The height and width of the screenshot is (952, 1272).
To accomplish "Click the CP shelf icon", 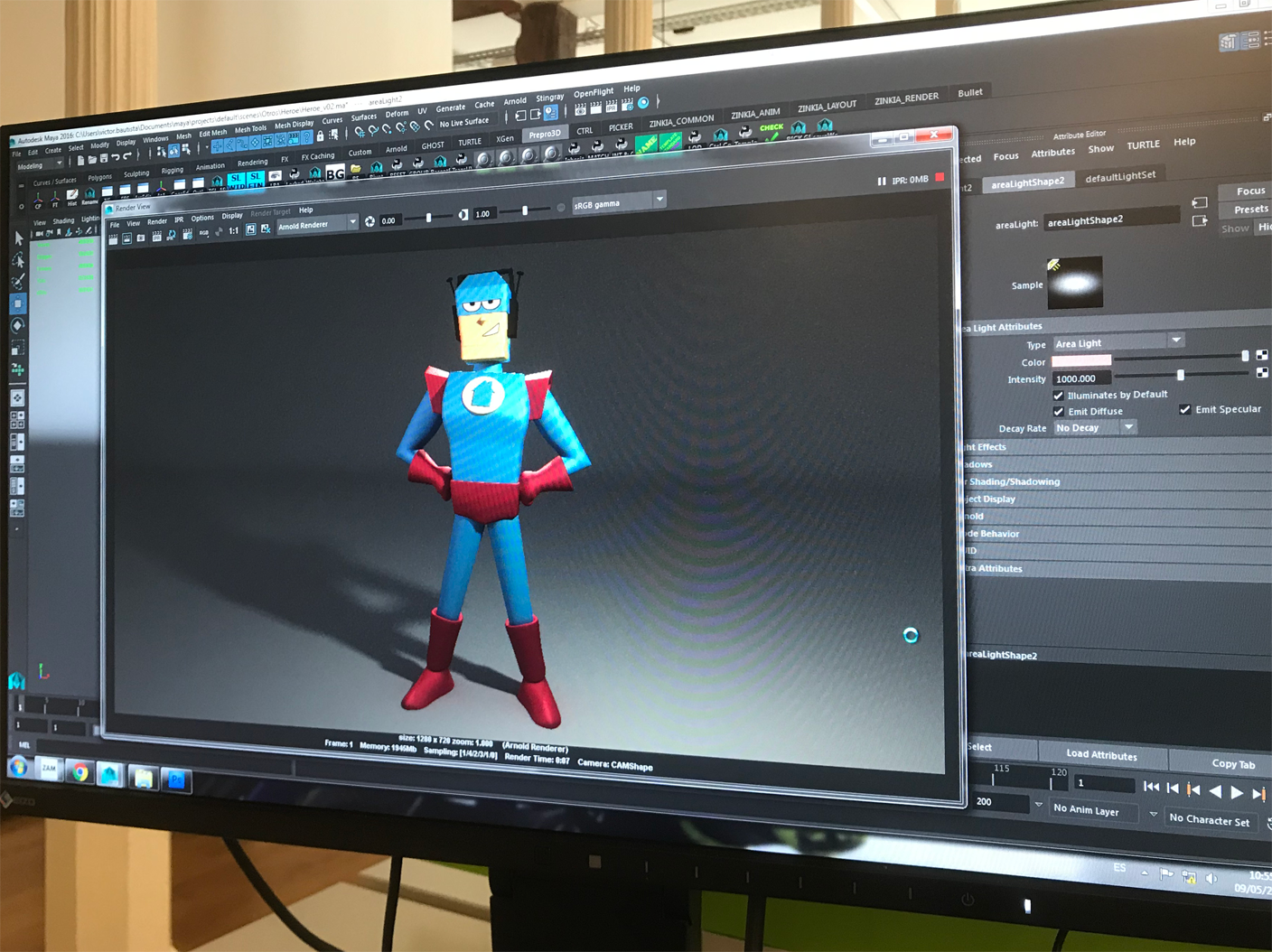I will tap(38, 199).
